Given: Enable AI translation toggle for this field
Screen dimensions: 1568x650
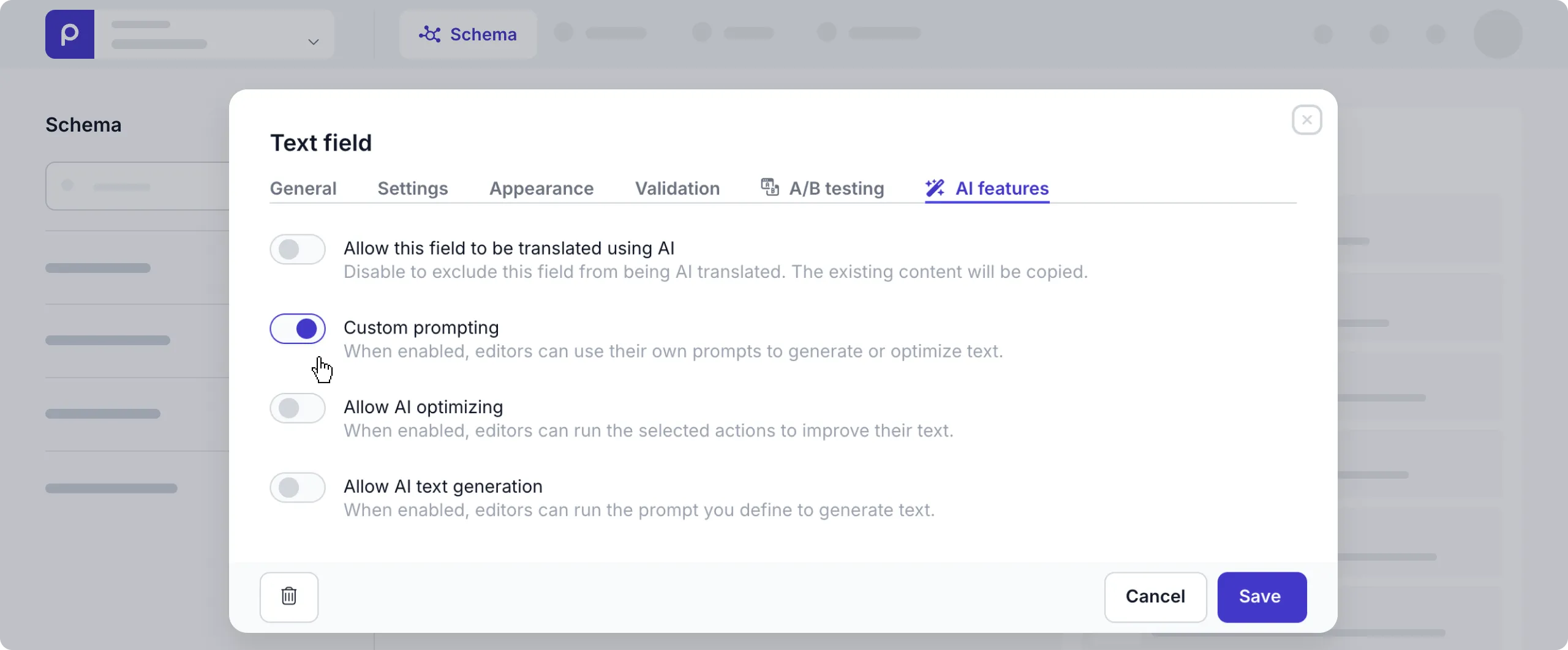Looking at the screenshot, I should 298,249.
